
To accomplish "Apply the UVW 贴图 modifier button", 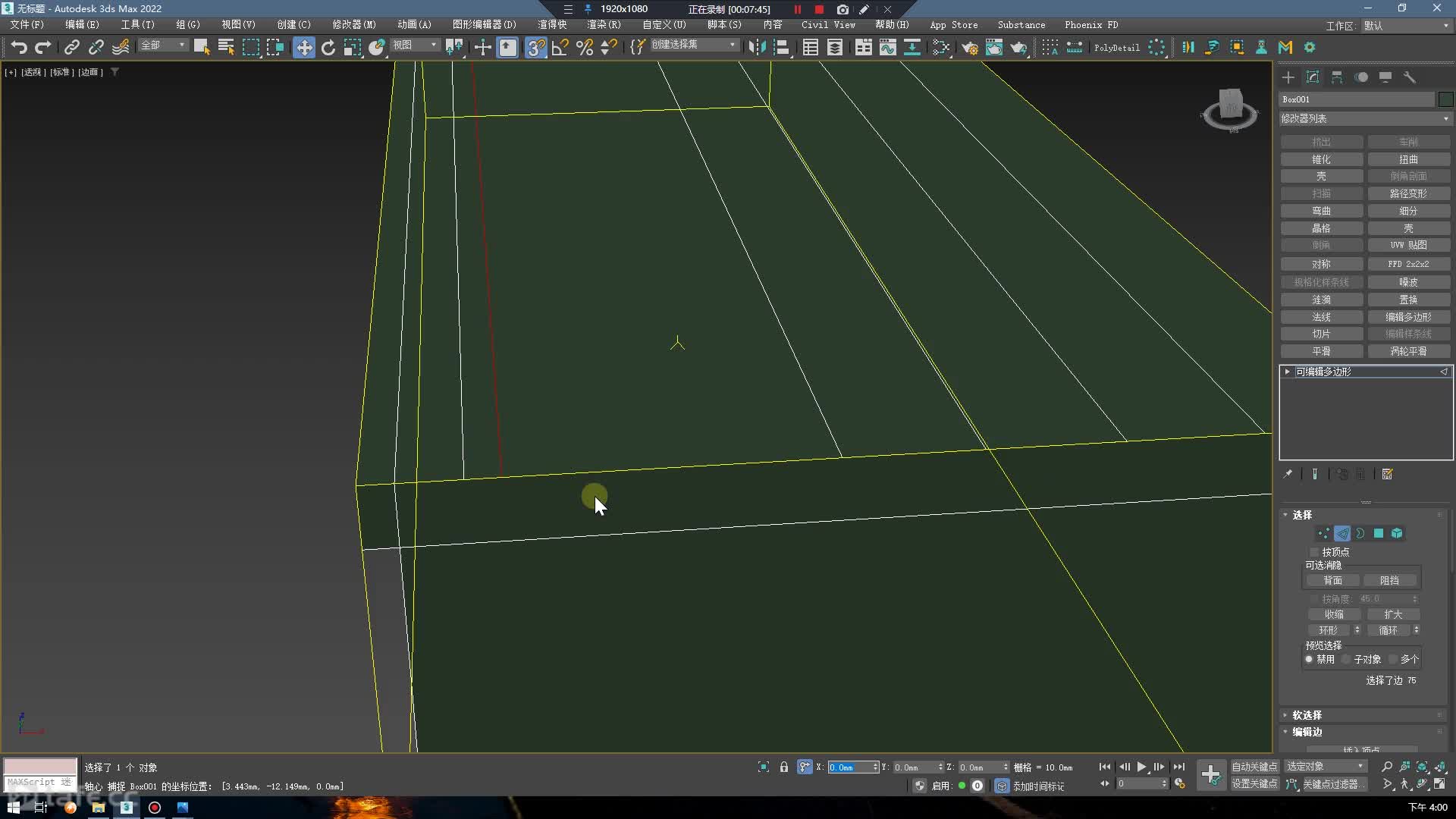I will (1408, 245).
